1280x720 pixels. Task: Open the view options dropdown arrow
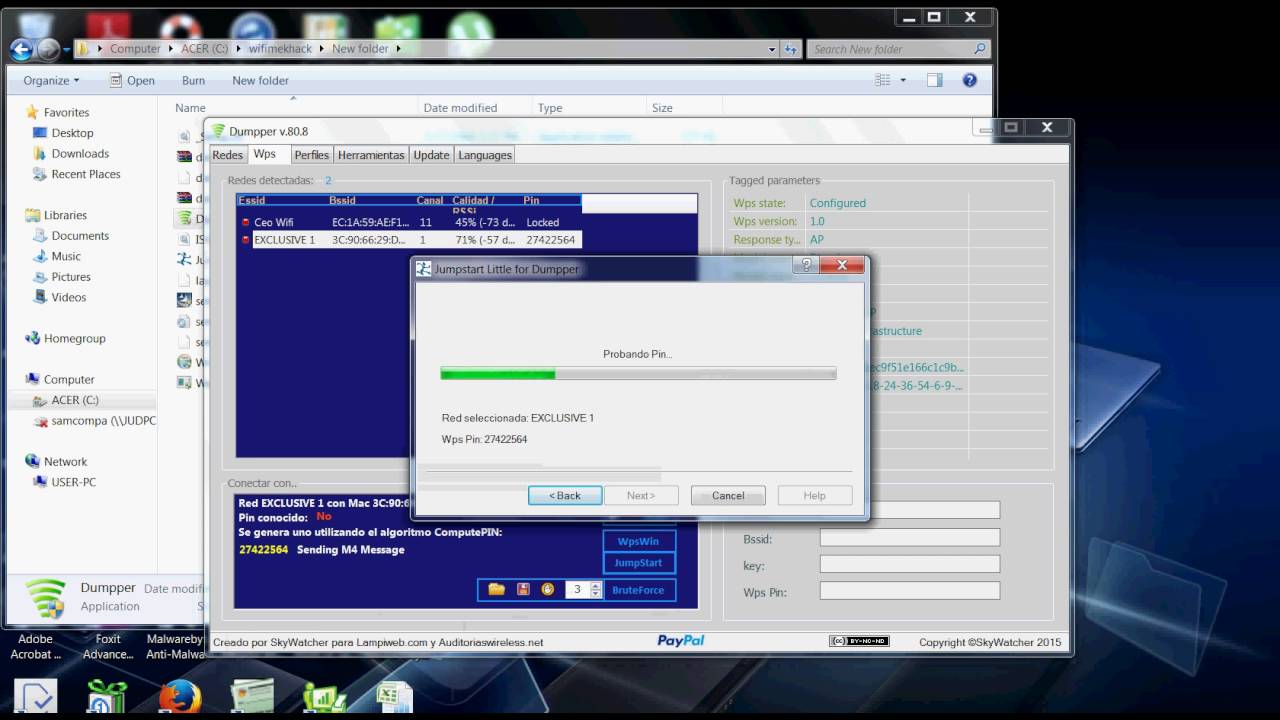pos(903,80)
